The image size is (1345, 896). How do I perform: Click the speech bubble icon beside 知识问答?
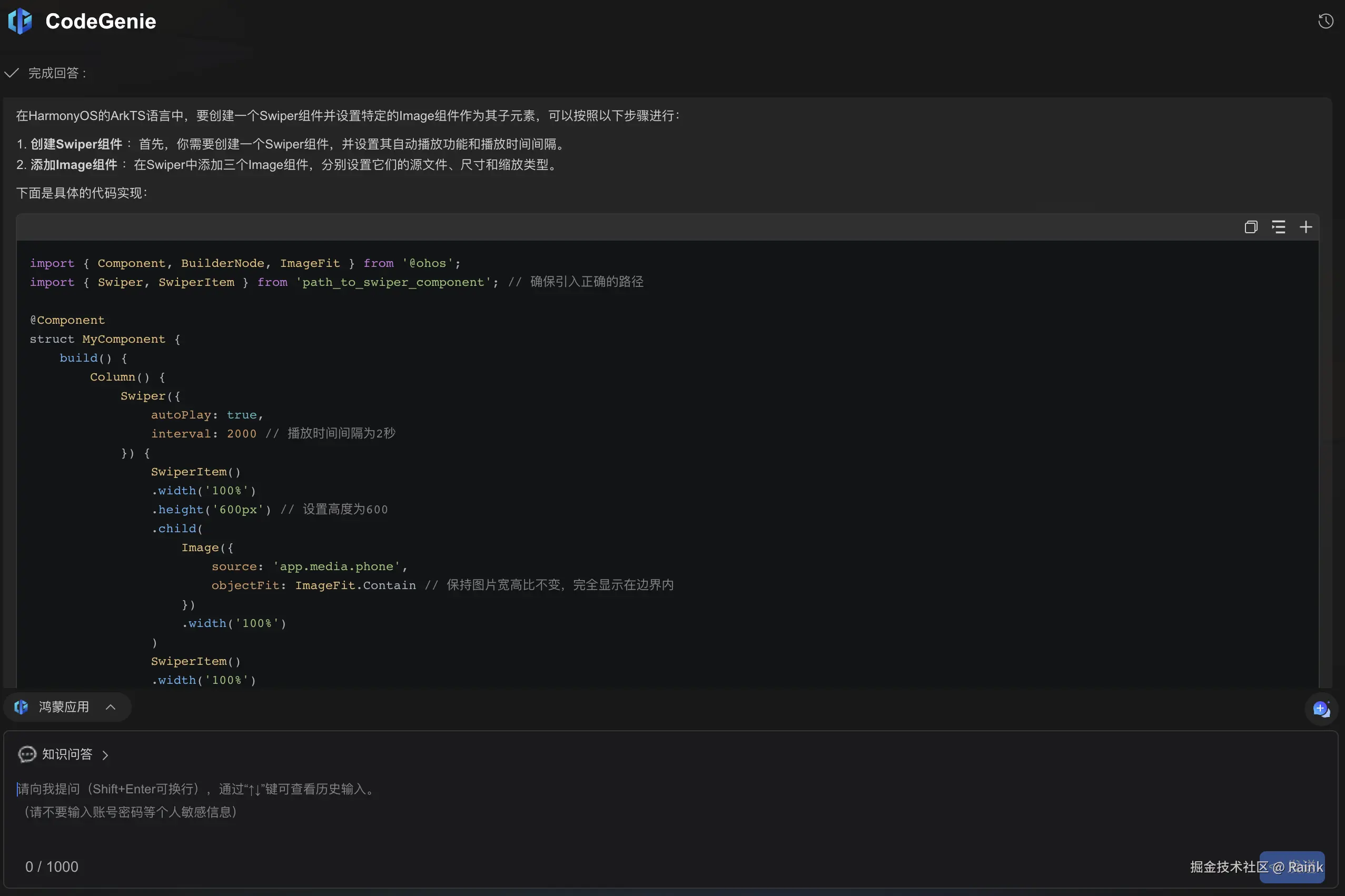(27, 754)
